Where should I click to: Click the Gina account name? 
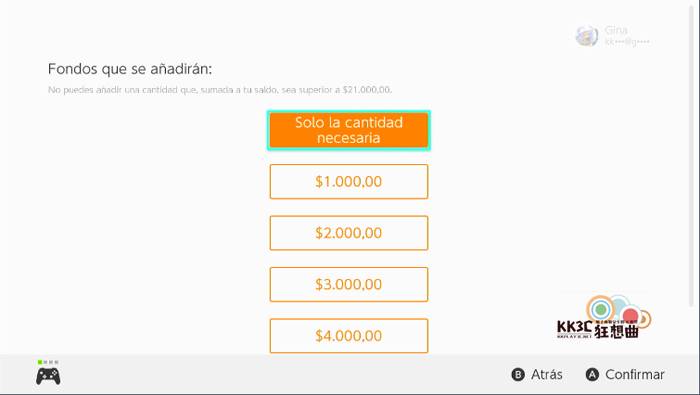tap(616, 30)
